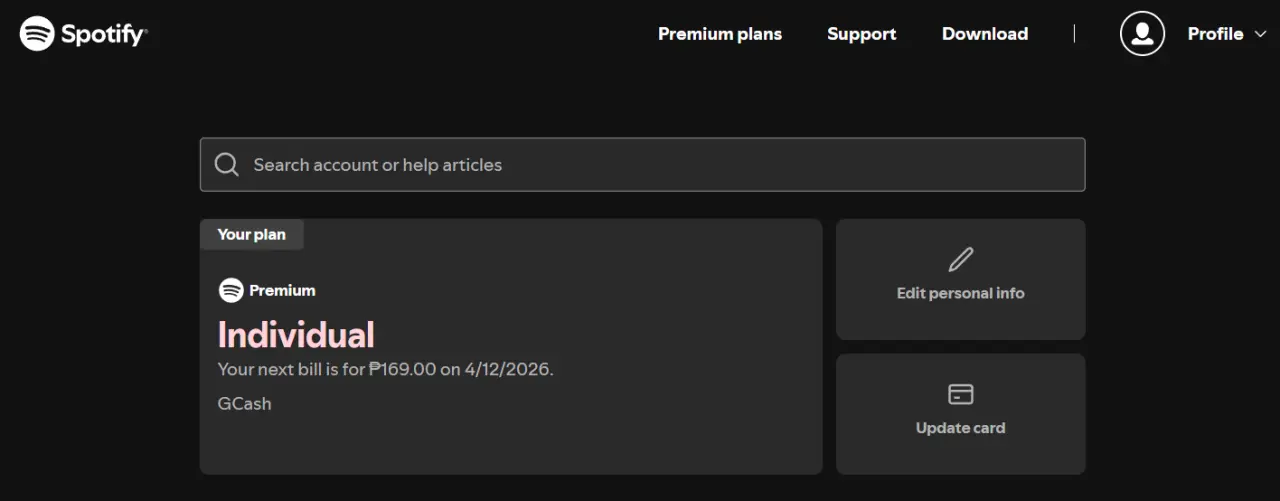Screen dimensions: 1280x501
Task: Open the Download page link
Action: [x=985, y=34]
